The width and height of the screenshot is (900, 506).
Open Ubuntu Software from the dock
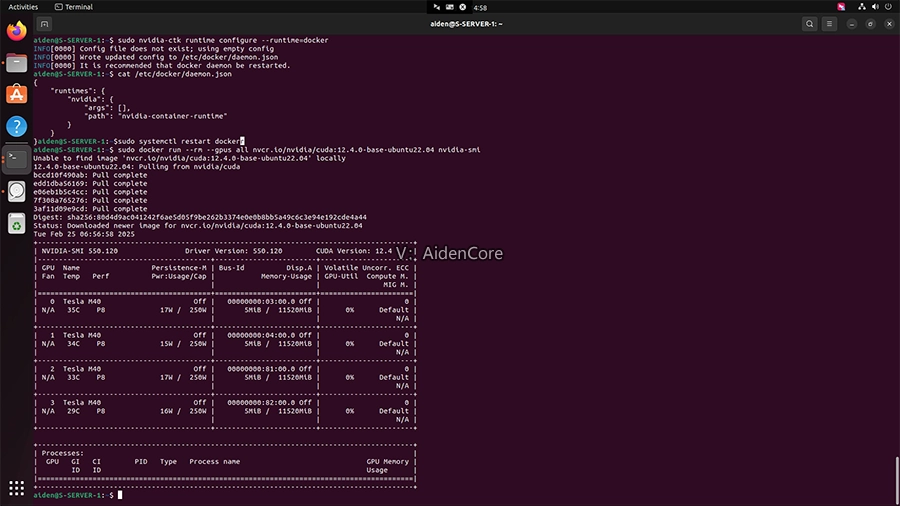(16, 95)
